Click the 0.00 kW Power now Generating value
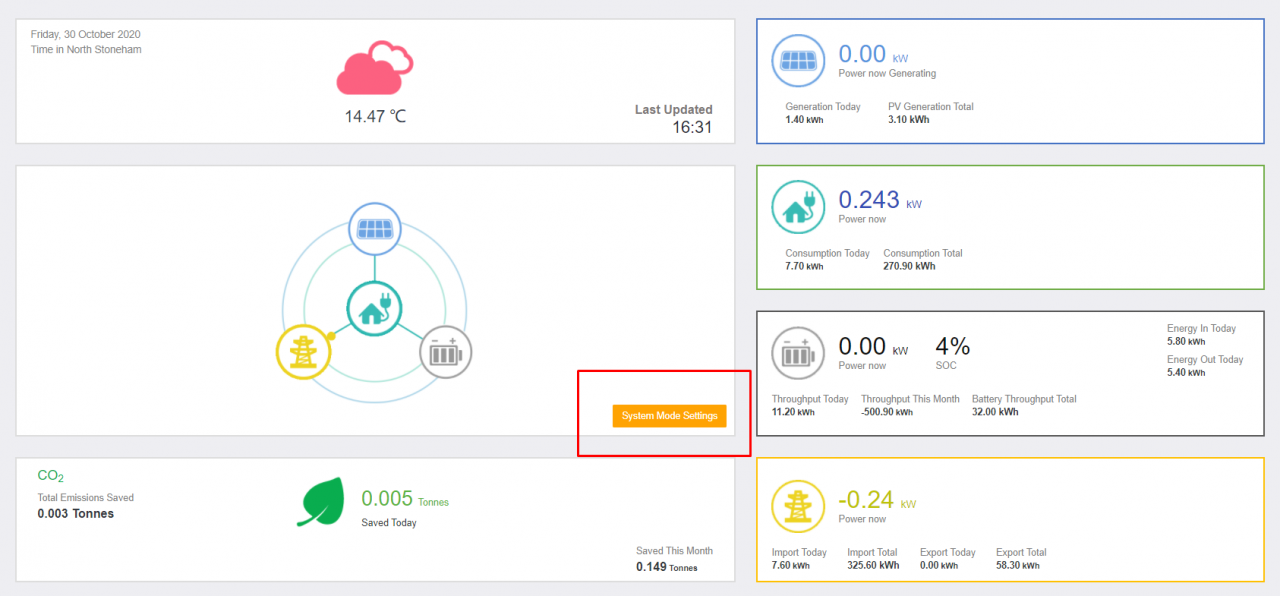 coord(863,54)
